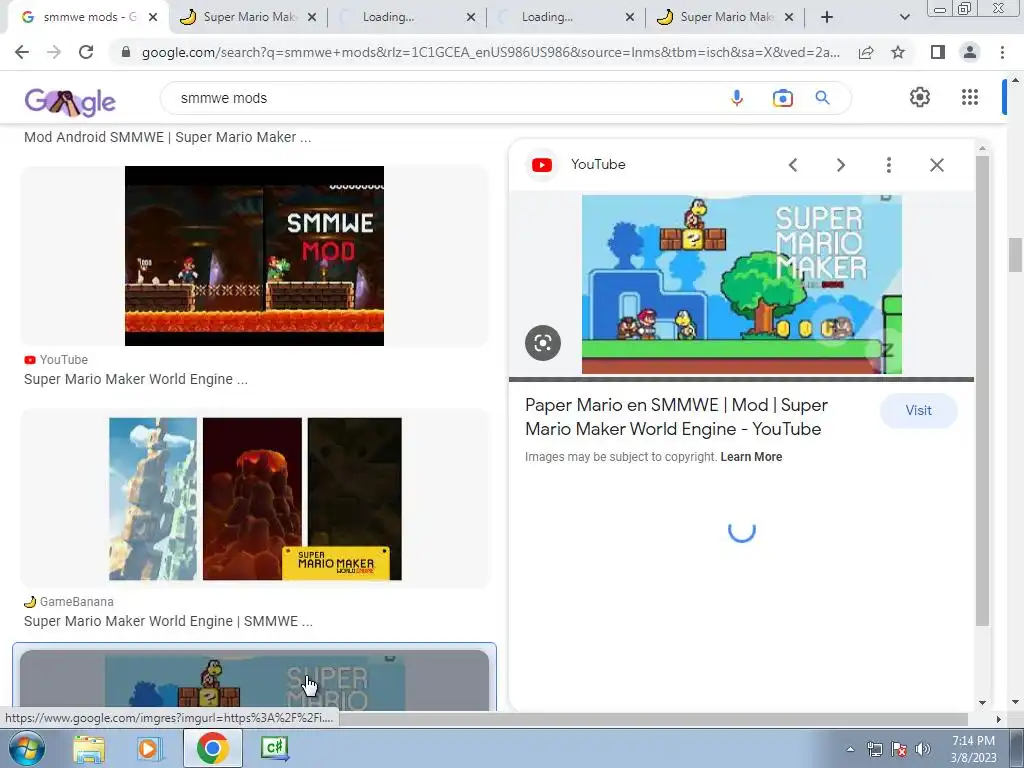Show hidden system tray icons
The height and width of the screenshot is (768, 1024).
[x=850, y=749]
